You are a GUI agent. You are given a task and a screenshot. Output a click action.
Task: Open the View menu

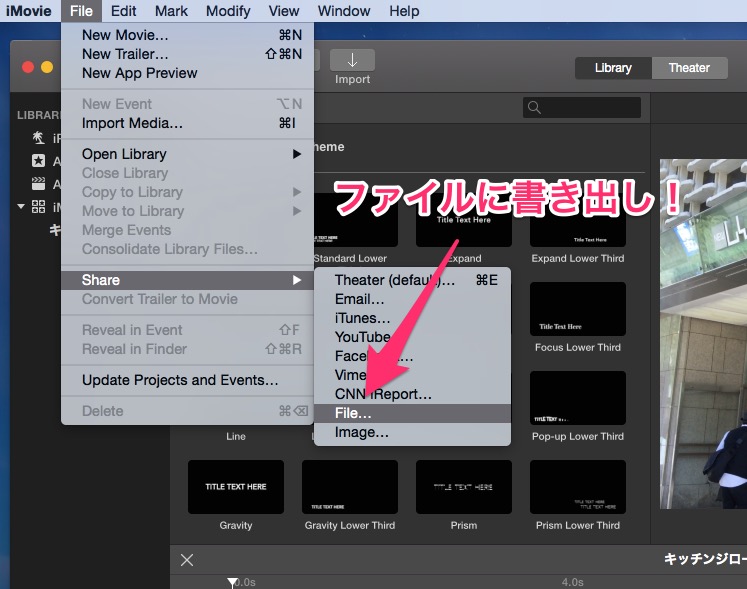coord(284,10)
